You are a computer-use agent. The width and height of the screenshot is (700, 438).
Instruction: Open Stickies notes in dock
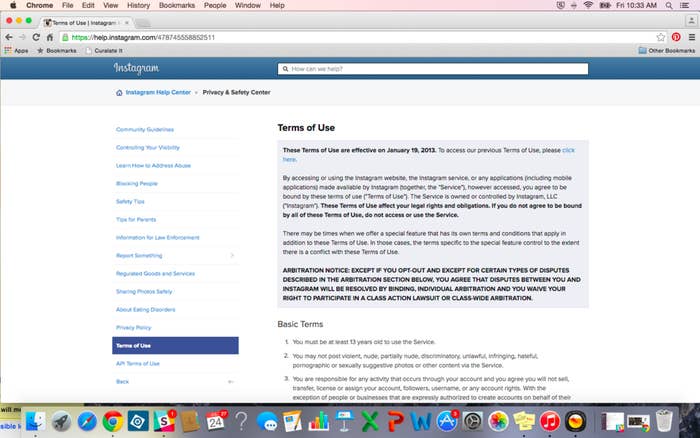(x=524, y=421)
